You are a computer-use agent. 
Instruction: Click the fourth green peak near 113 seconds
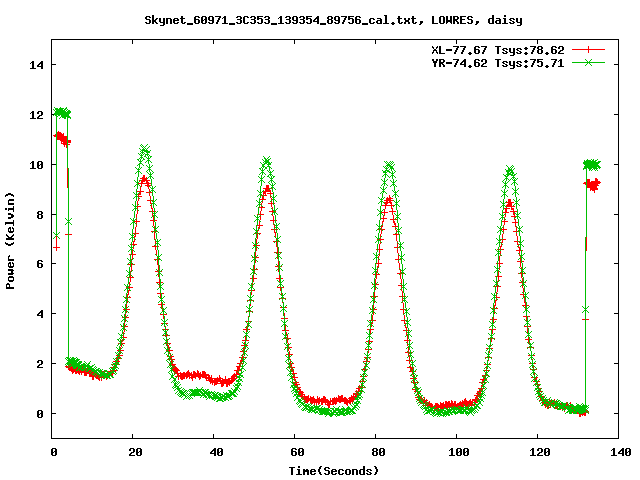click(x=510, y=170)
